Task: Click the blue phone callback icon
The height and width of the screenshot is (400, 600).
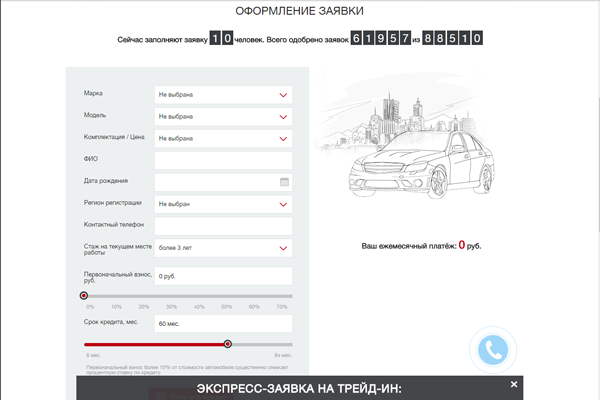Action: point(494,349)
